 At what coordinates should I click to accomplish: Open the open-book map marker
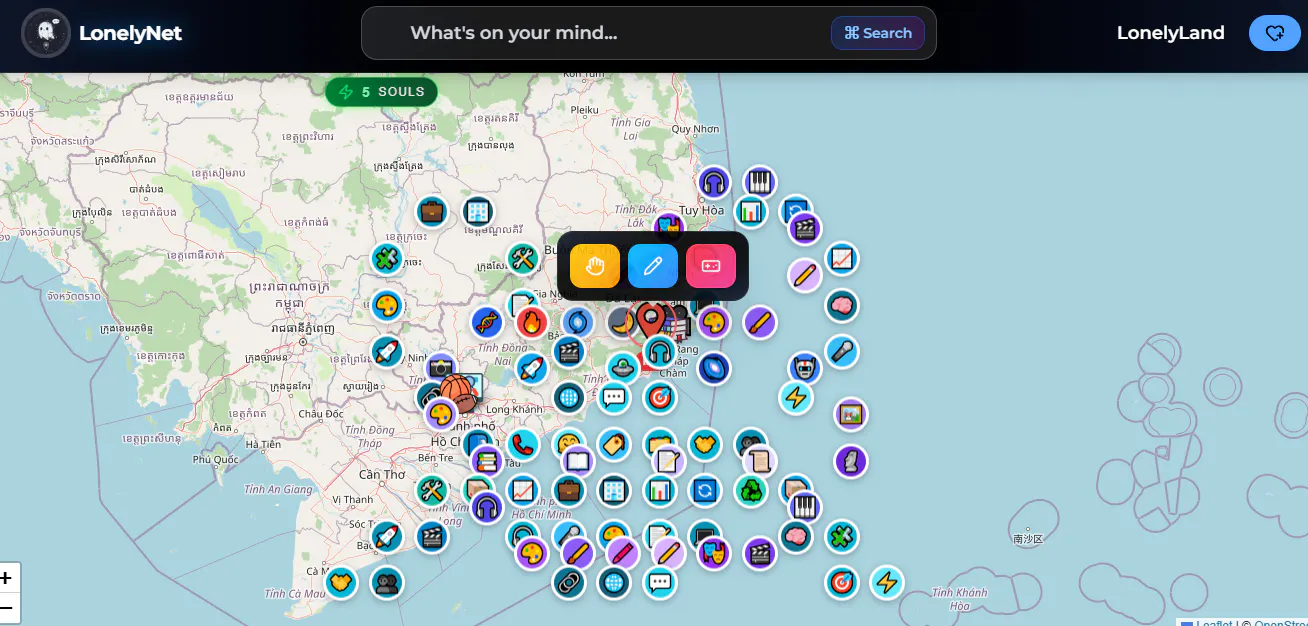coord(578,461)
